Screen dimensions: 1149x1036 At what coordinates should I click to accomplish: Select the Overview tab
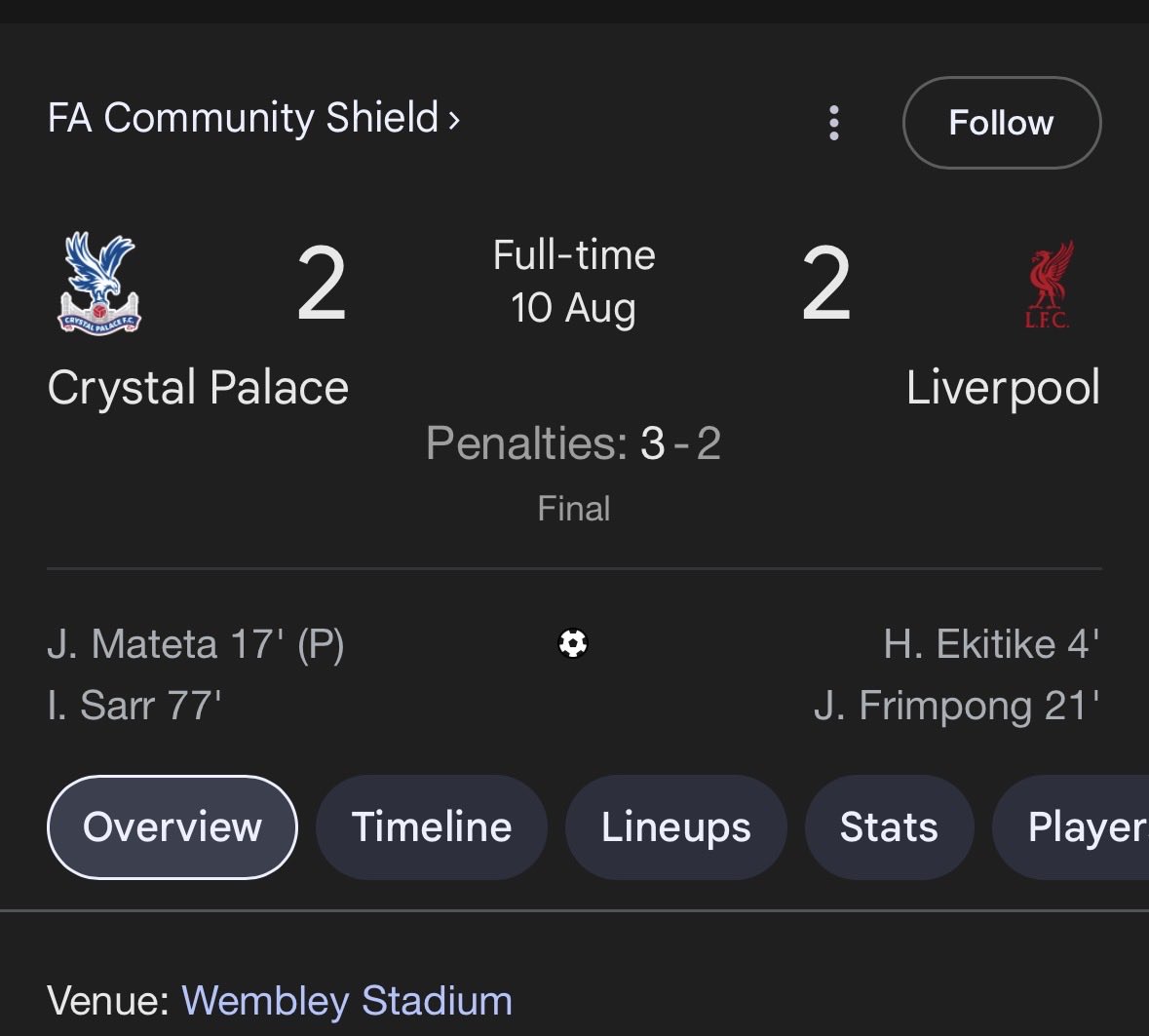click(x=172, y=827)
